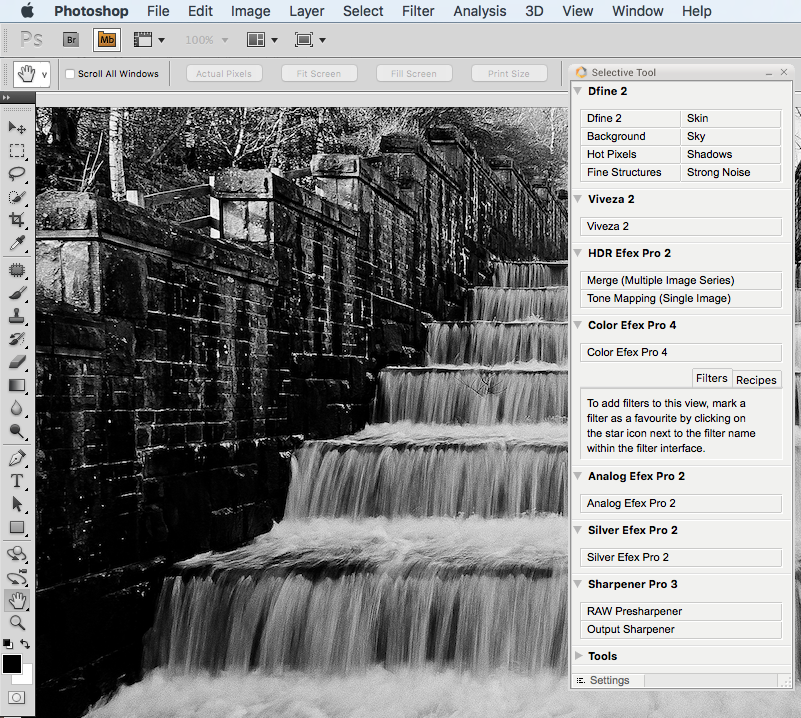
Task: Open the 100% zoom level dropdown
Action: coord(206,40)
